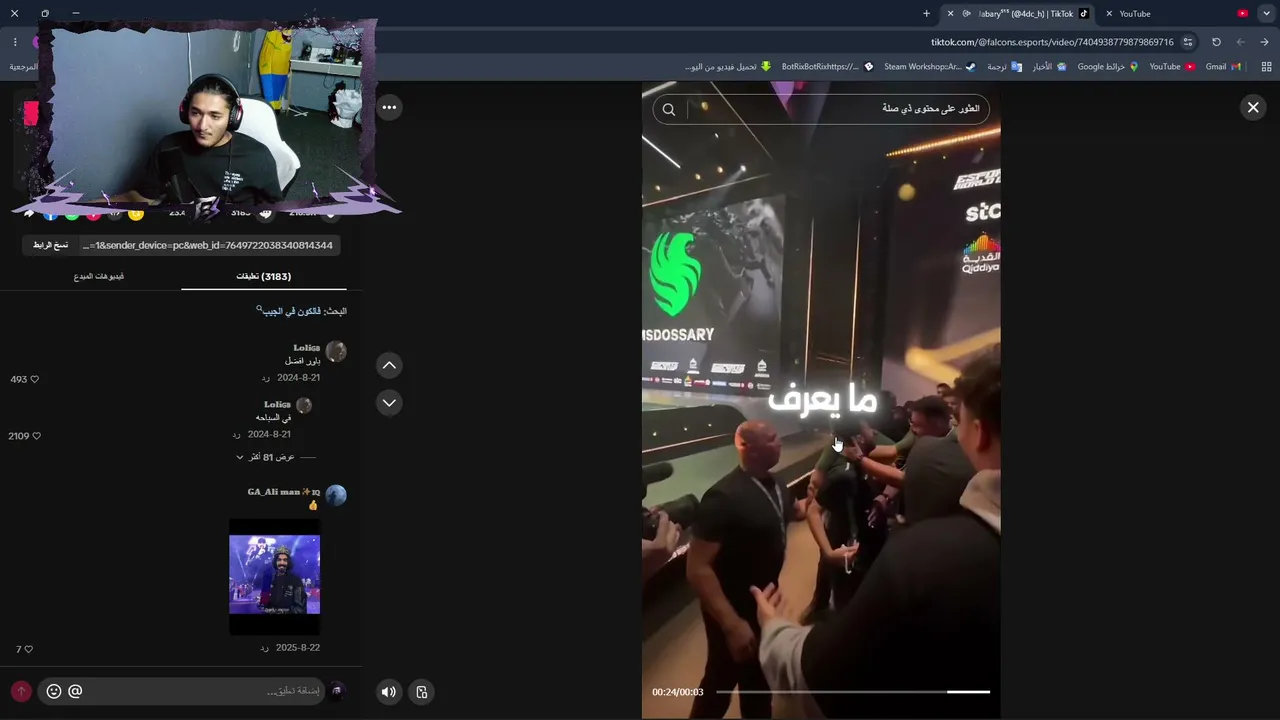Open the Steam Workshop bookmark
The width and height of the screenshot is (1280, 720).
pyautogui.click(x=930, y=67)
